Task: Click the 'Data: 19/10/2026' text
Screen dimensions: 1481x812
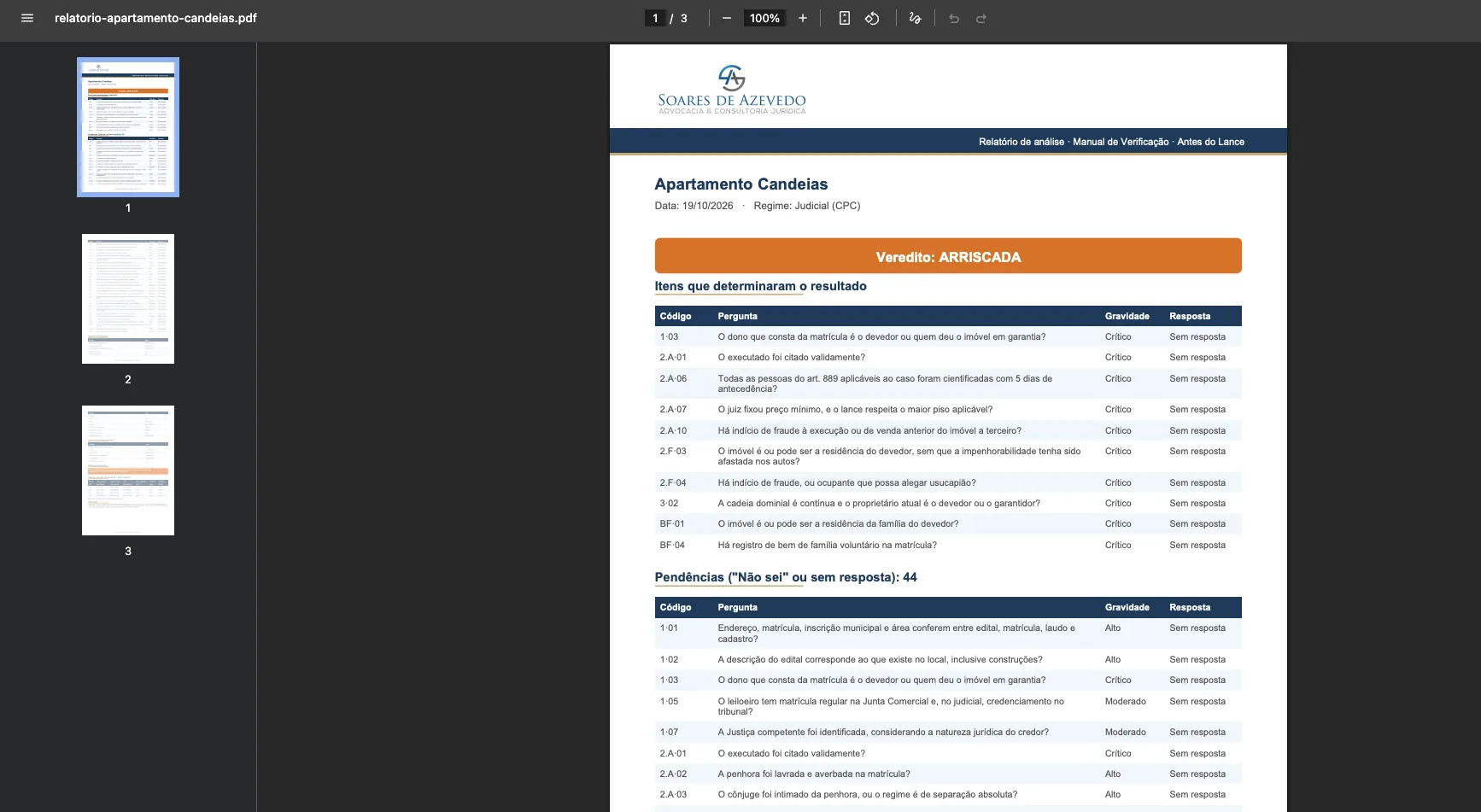Action: (x=694, y=206)
